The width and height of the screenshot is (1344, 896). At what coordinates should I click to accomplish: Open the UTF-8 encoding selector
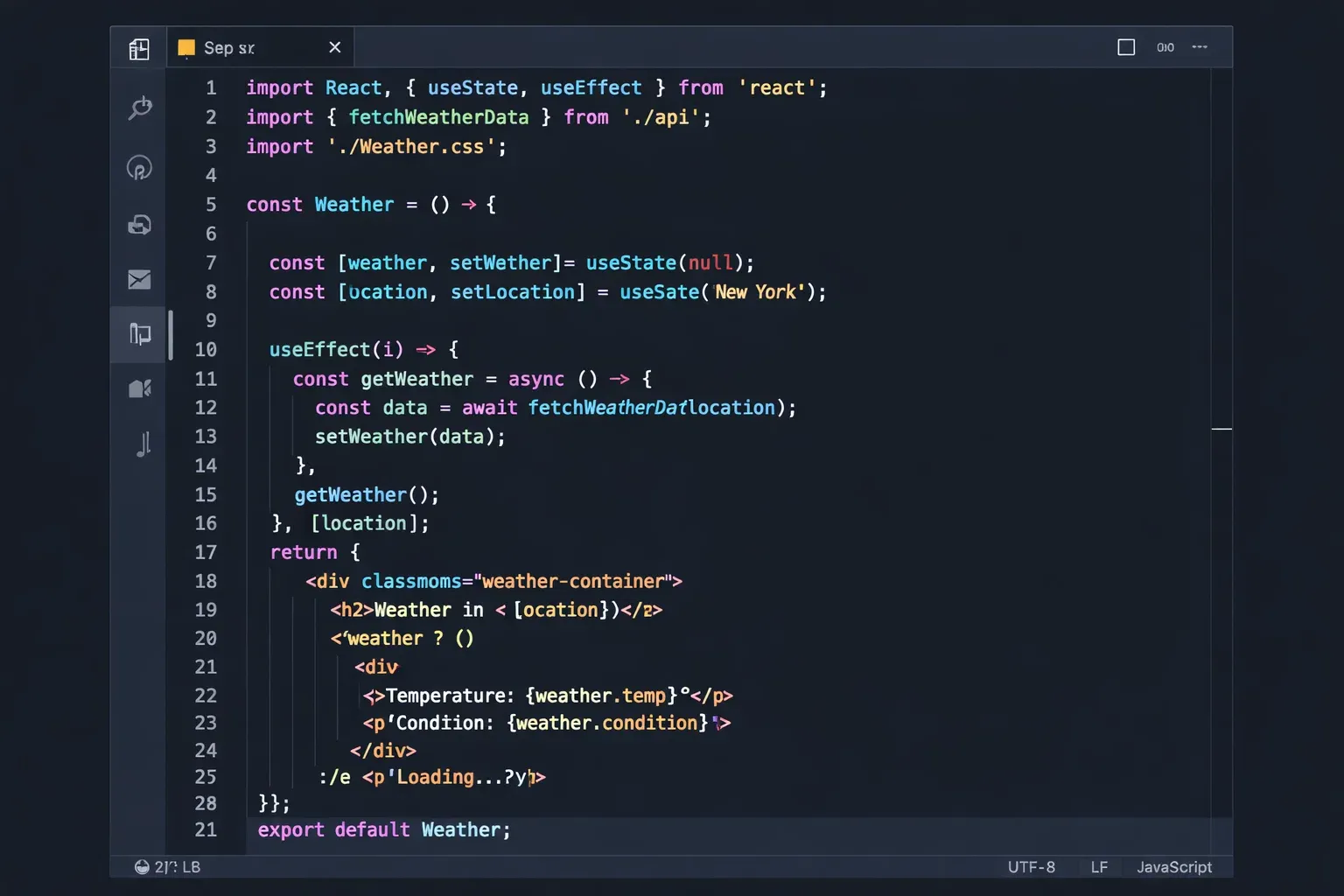click(x=1031, y=867)
